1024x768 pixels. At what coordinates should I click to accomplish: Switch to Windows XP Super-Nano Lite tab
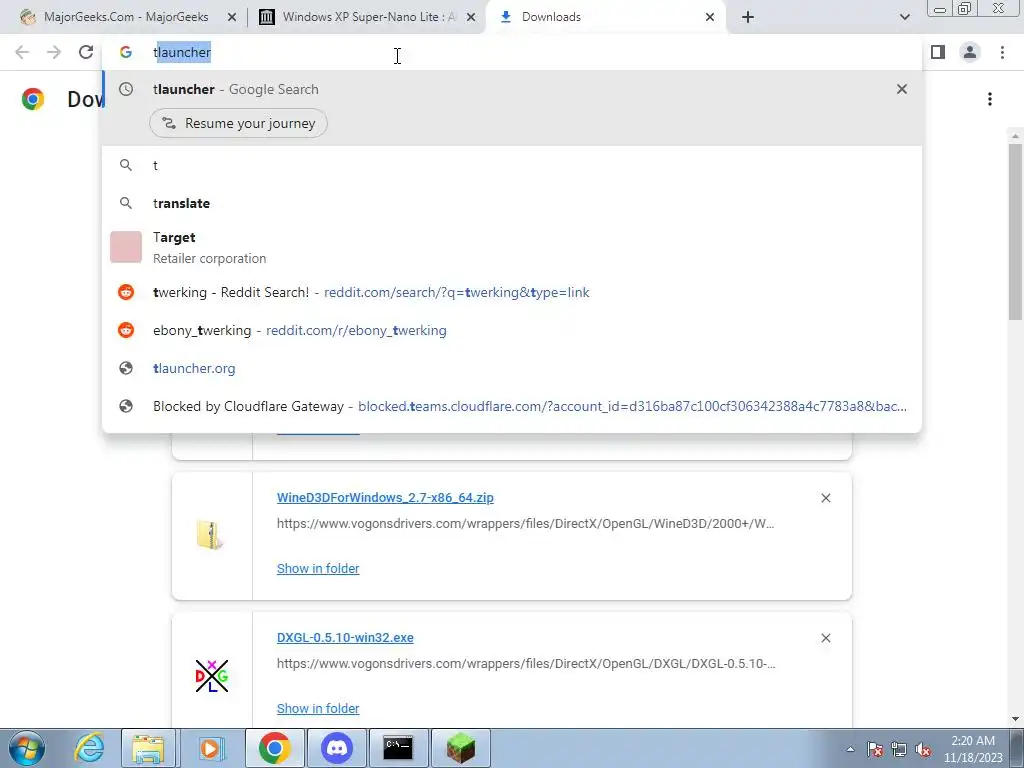point(366,17)
